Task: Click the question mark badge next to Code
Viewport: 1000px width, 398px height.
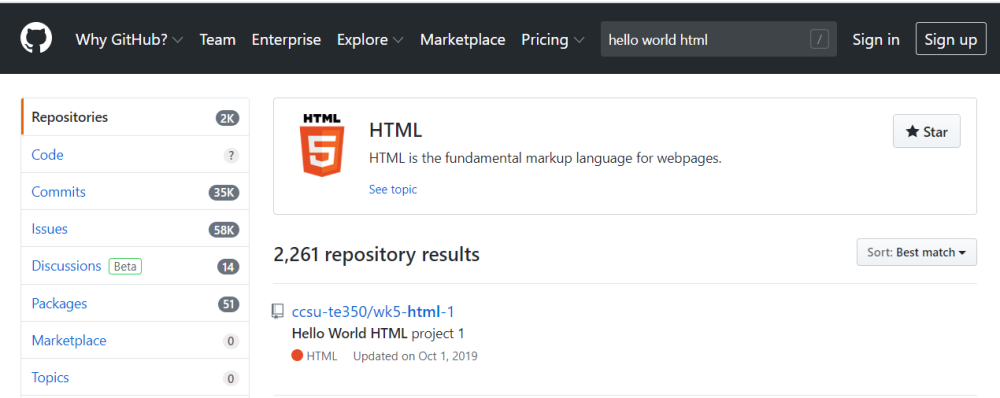Action: click(x=231, y=155)
